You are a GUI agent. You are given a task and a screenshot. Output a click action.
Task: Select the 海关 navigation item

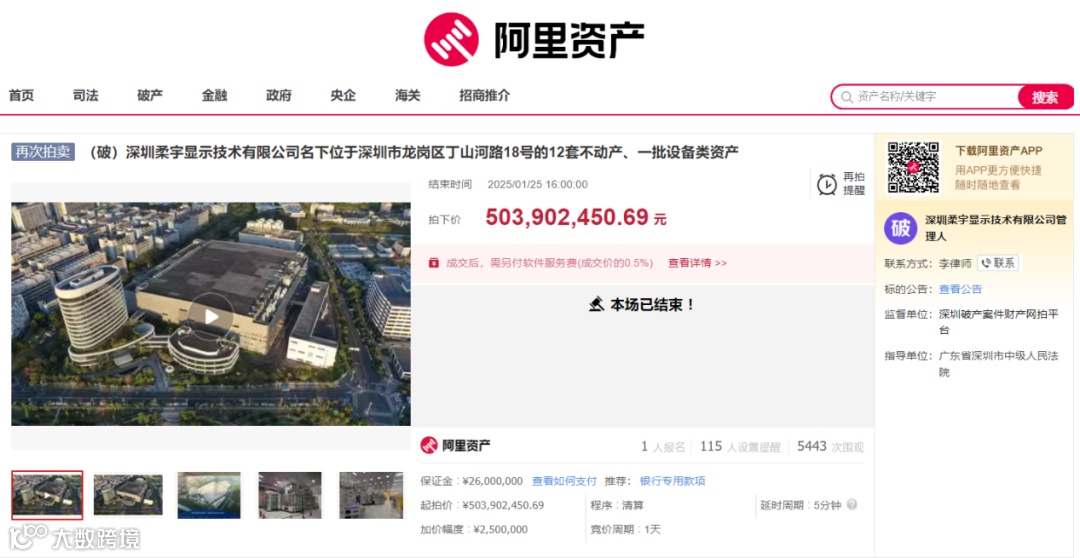(408, 96)
